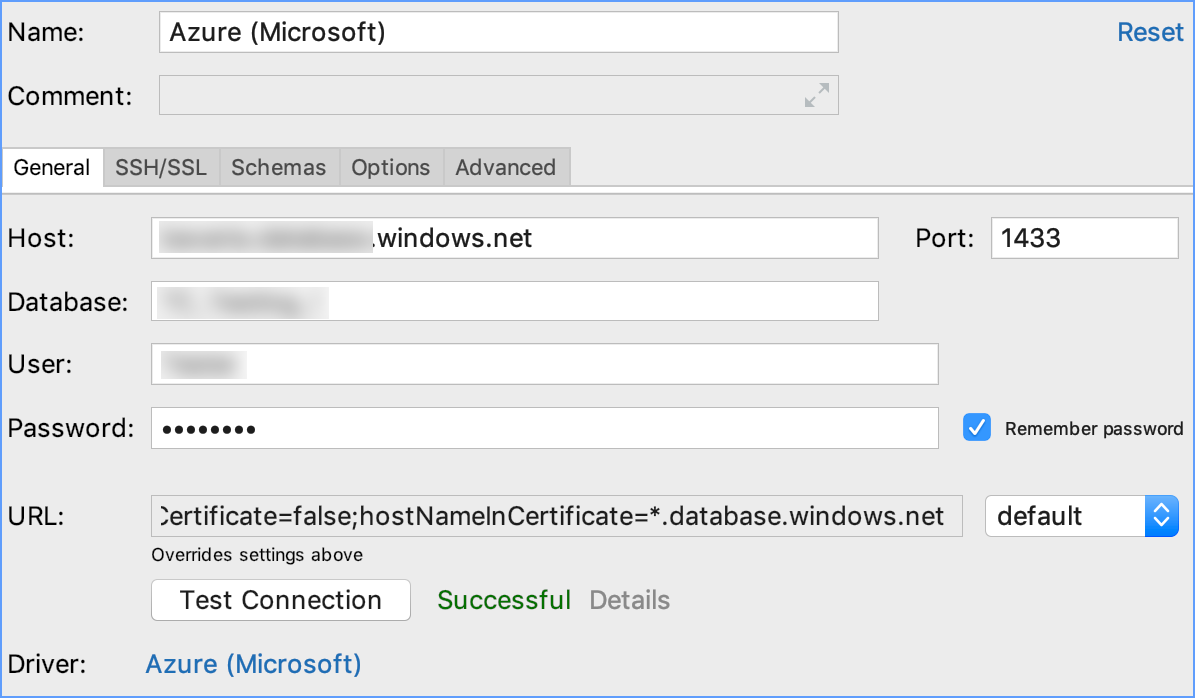Open the connection test Details link
Image resolution: width=1195 pixels, height=698 pixels.
pos(630,600)
